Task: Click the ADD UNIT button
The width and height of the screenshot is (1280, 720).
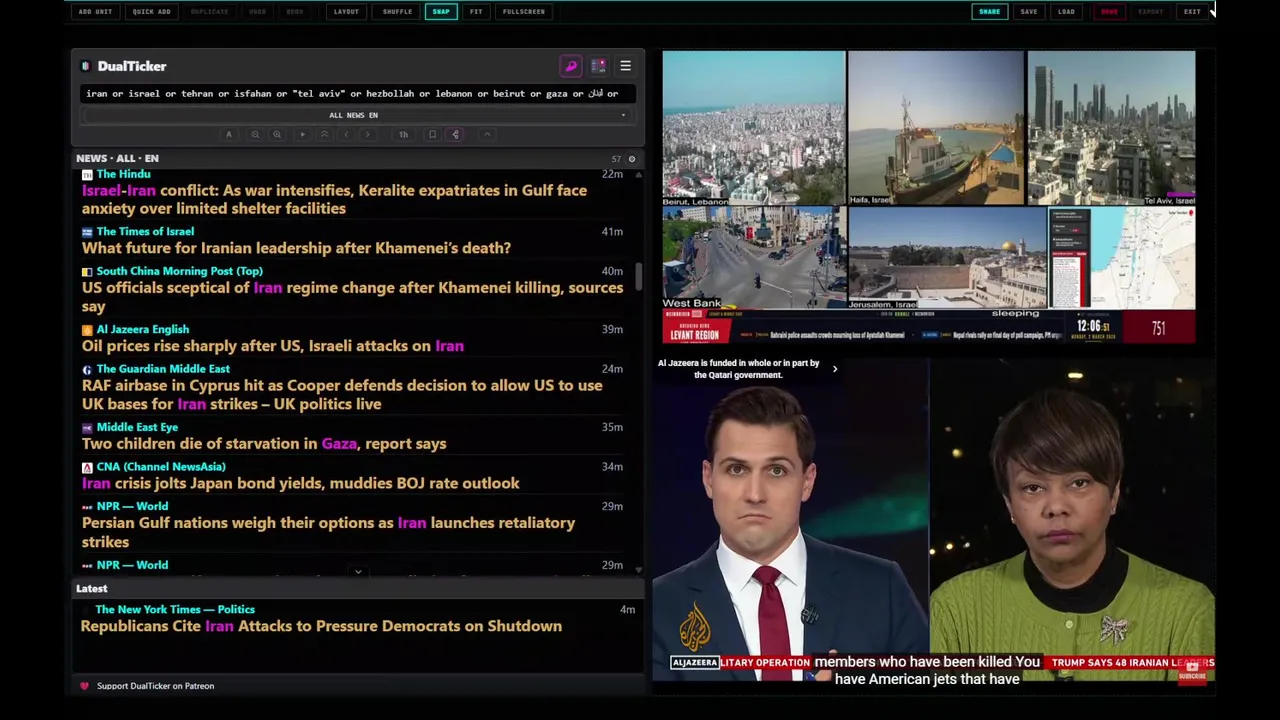Action: click(95, 12)
